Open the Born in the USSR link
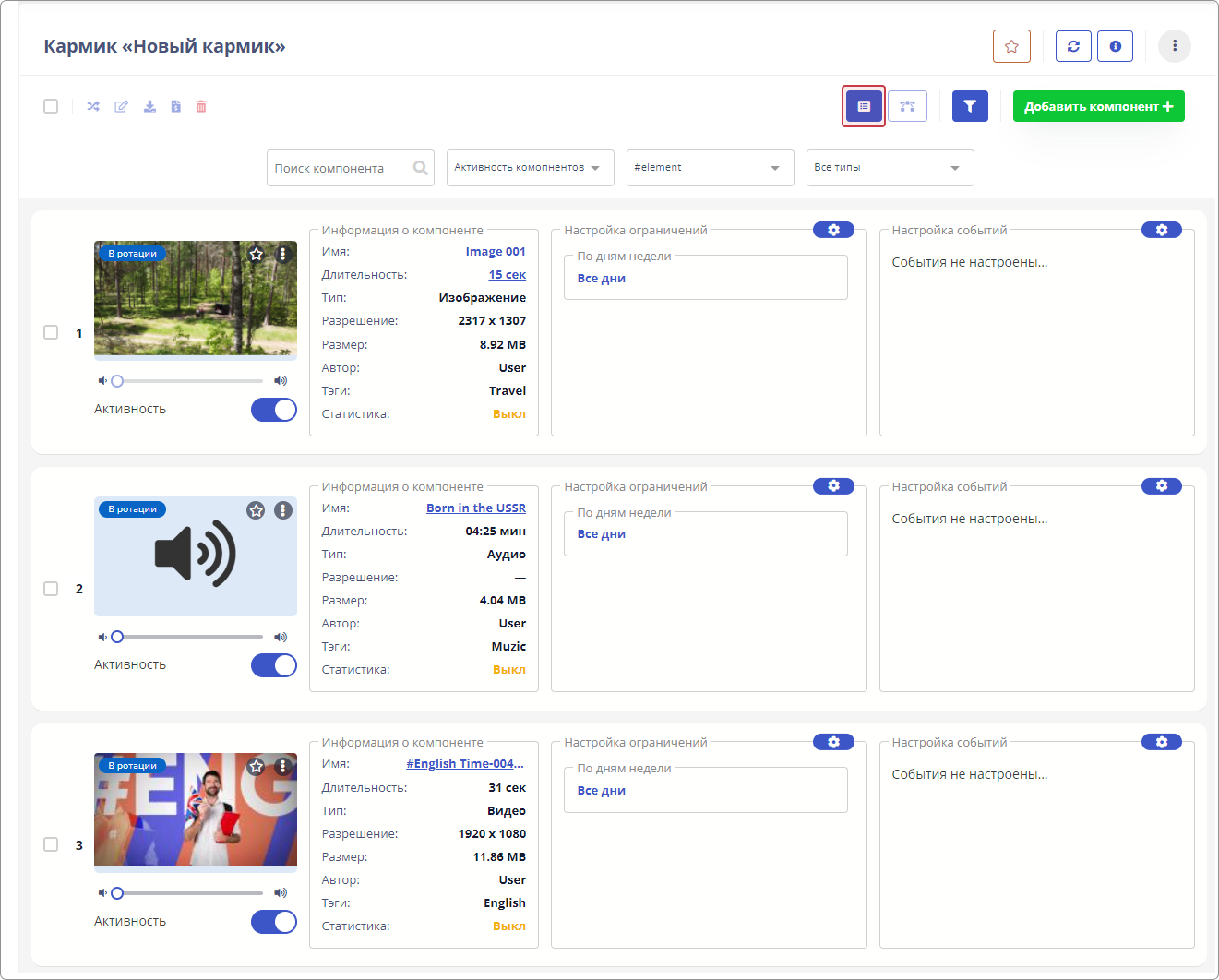The width and height of the screenshot is (1219, 980). coord(475,508)
